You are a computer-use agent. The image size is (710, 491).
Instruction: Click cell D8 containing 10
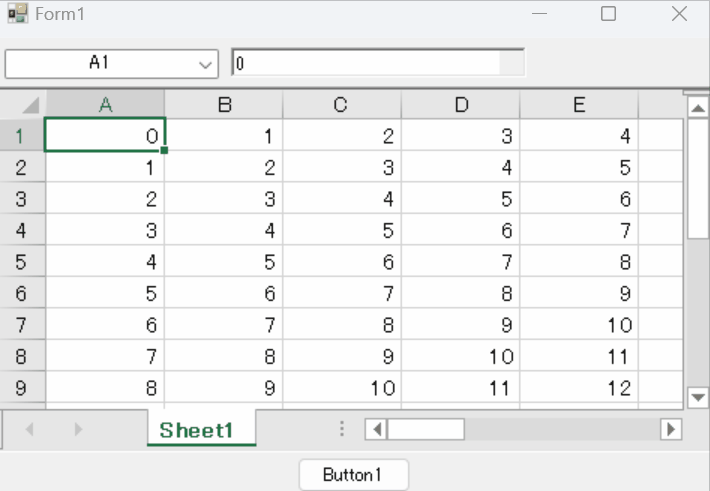tap(461, 356)
